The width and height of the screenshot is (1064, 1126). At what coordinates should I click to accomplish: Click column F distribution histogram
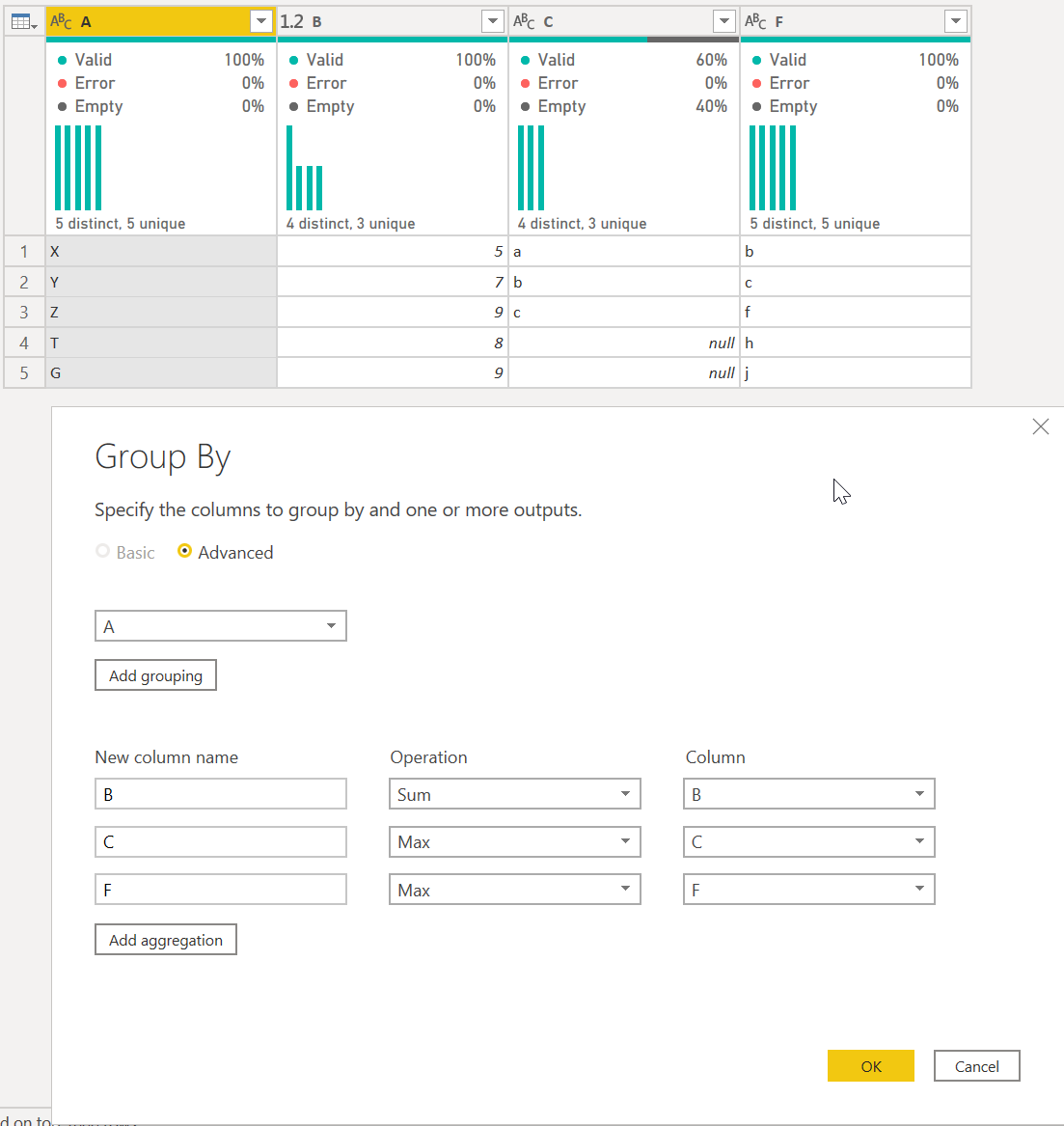coord(773,168)
